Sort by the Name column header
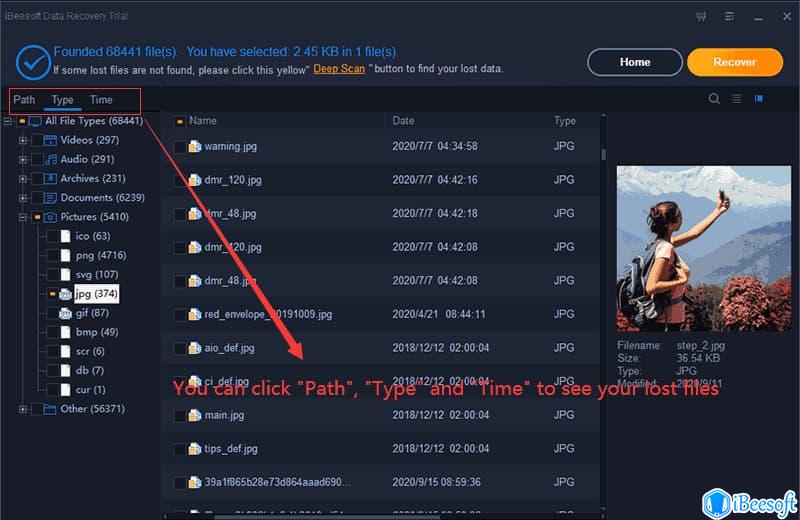This screenshot has height=520, width=800. coord(203,121)
